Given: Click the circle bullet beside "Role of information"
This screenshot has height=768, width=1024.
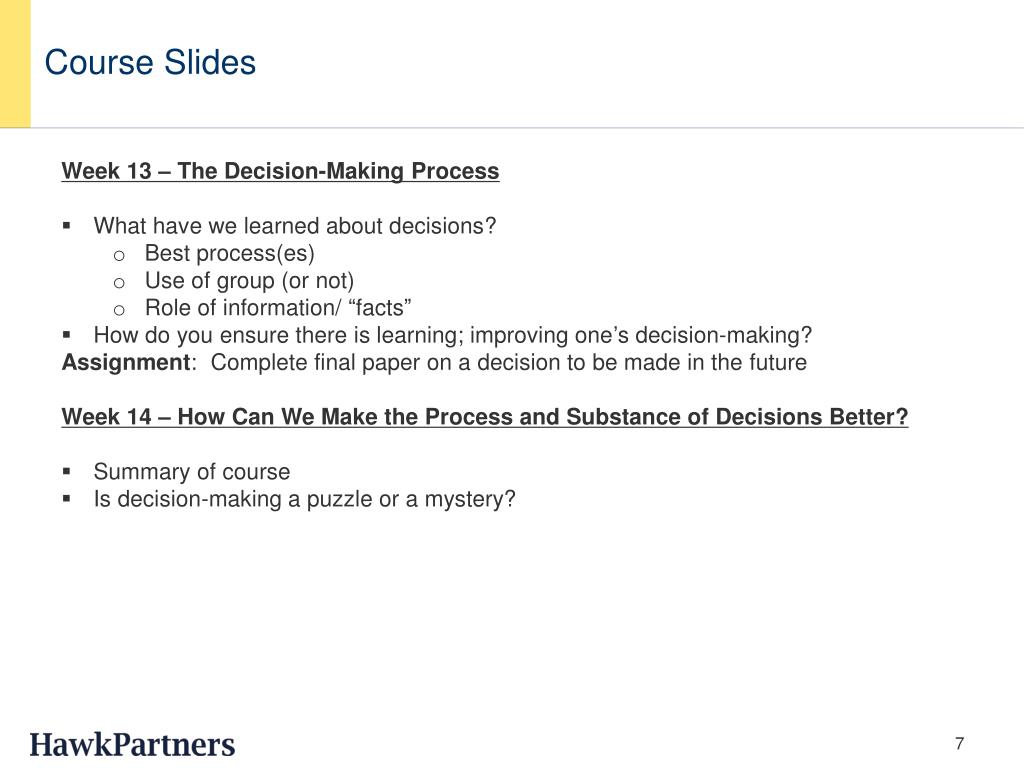Looking at the screenshot, I should point(118,308).
